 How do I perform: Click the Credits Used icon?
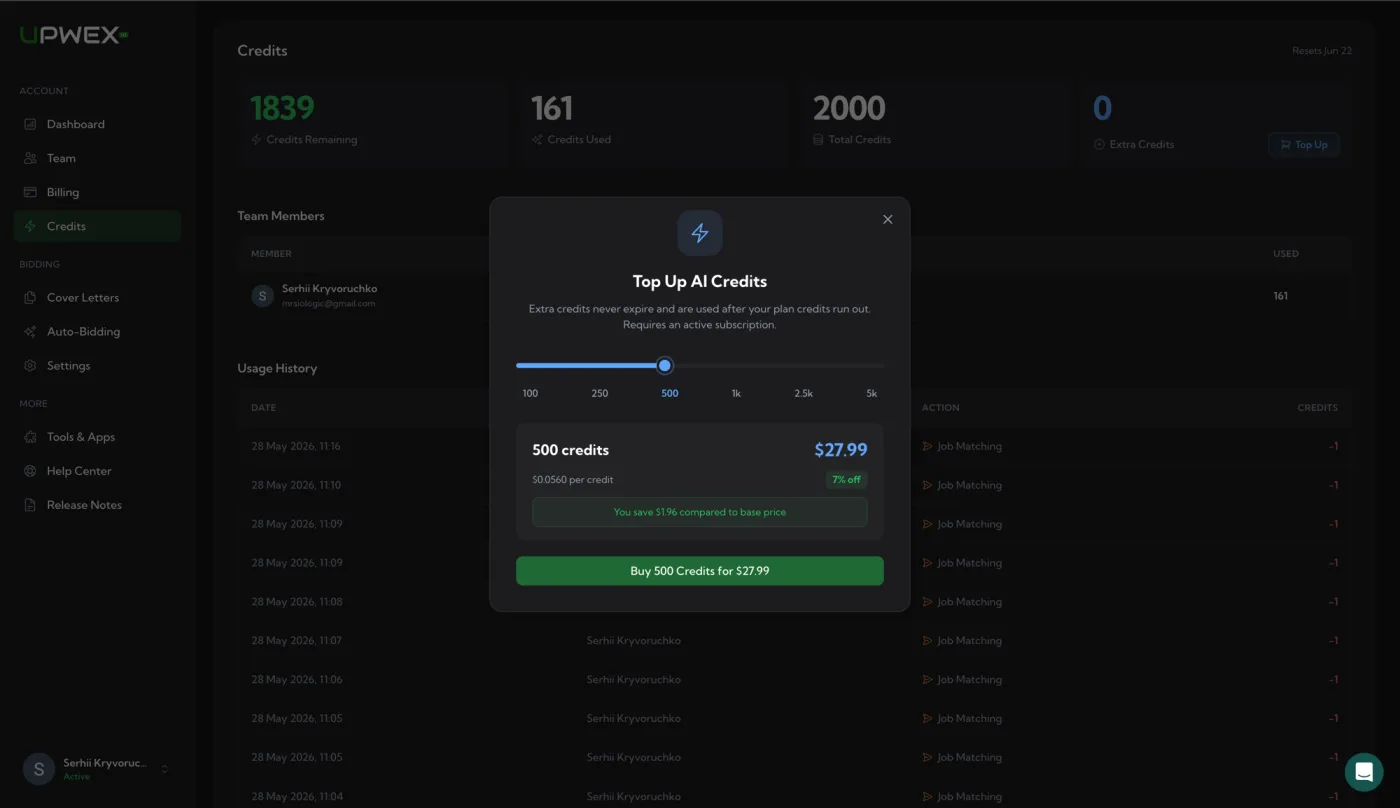[x=537, y=140]
